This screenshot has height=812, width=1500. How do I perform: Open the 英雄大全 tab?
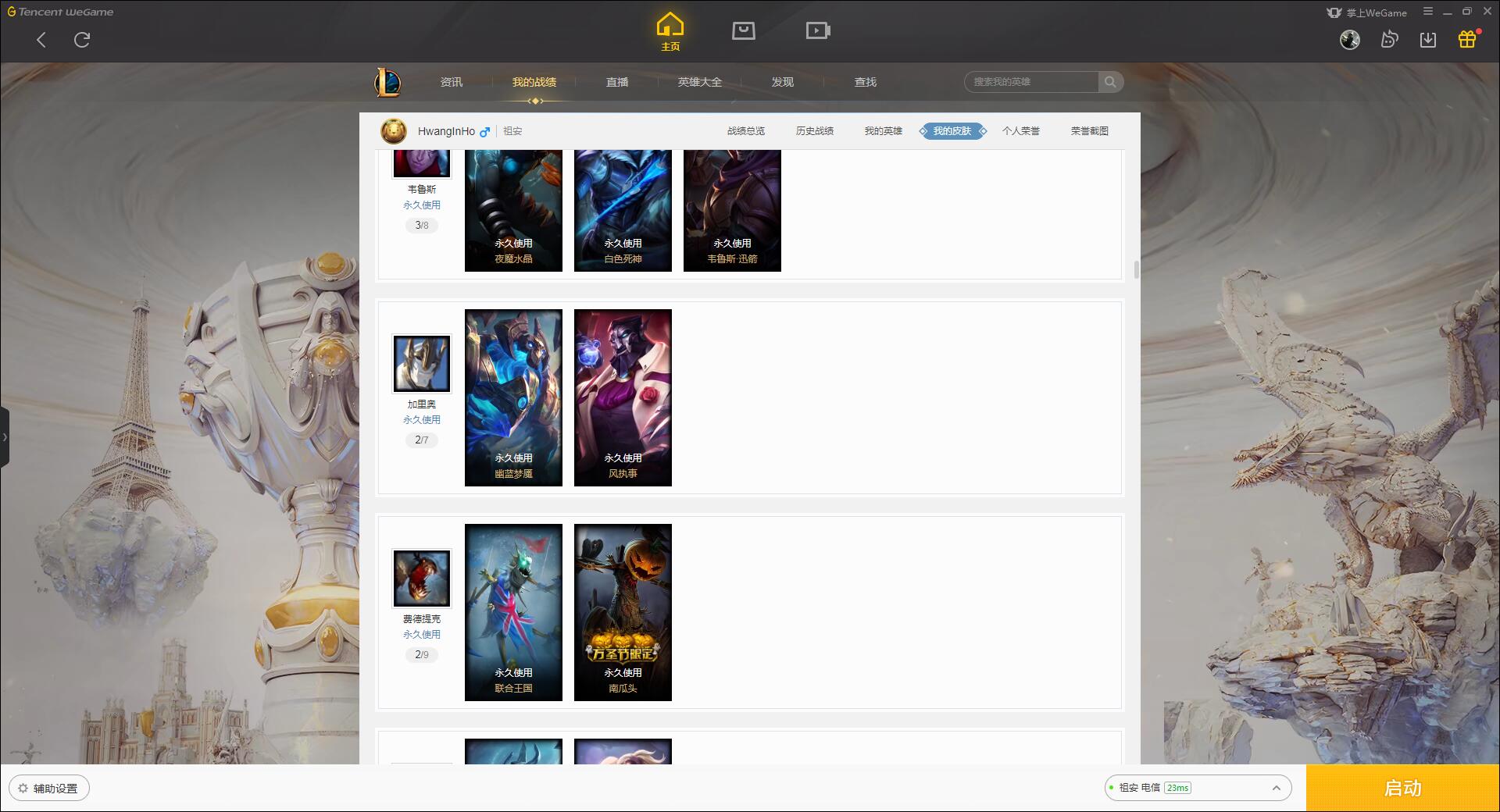point(700,82)
